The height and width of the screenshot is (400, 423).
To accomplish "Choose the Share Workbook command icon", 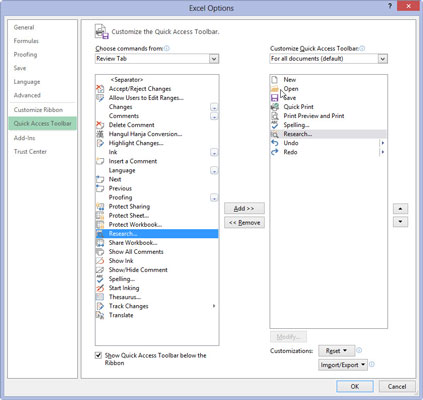I will 100,243.
